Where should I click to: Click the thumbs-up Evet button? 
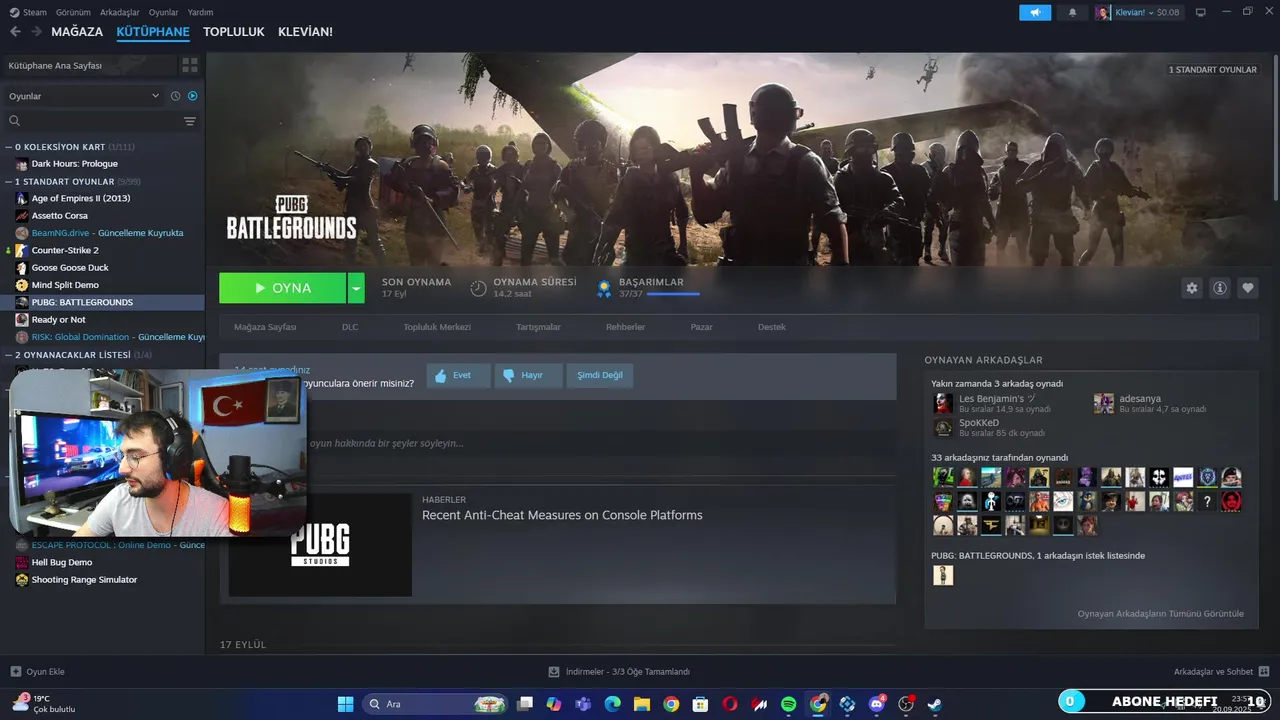(458, 375)
